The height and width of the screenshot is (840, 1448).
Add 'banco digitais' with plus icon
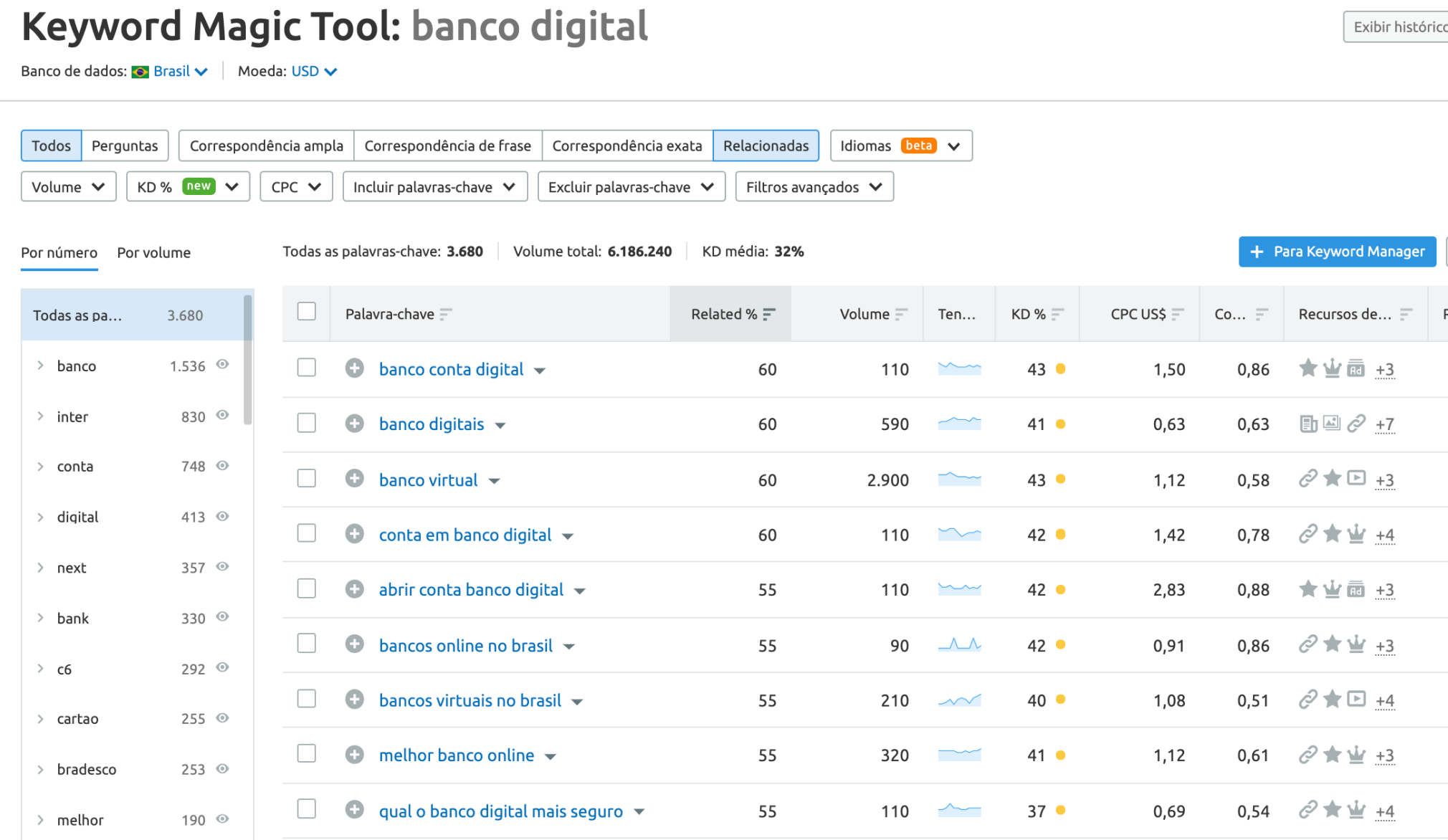coord(354,424)
